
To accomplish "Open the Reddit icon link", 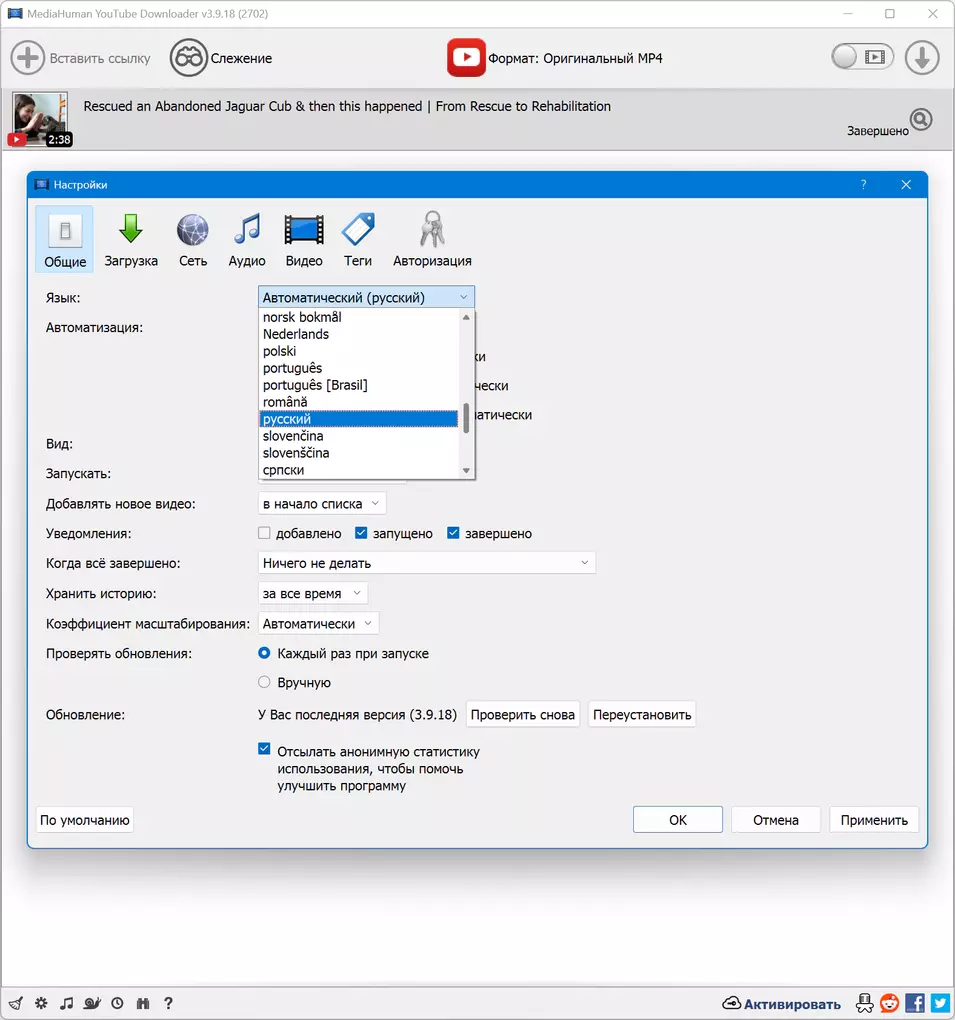I will (x=889, y=1003).
